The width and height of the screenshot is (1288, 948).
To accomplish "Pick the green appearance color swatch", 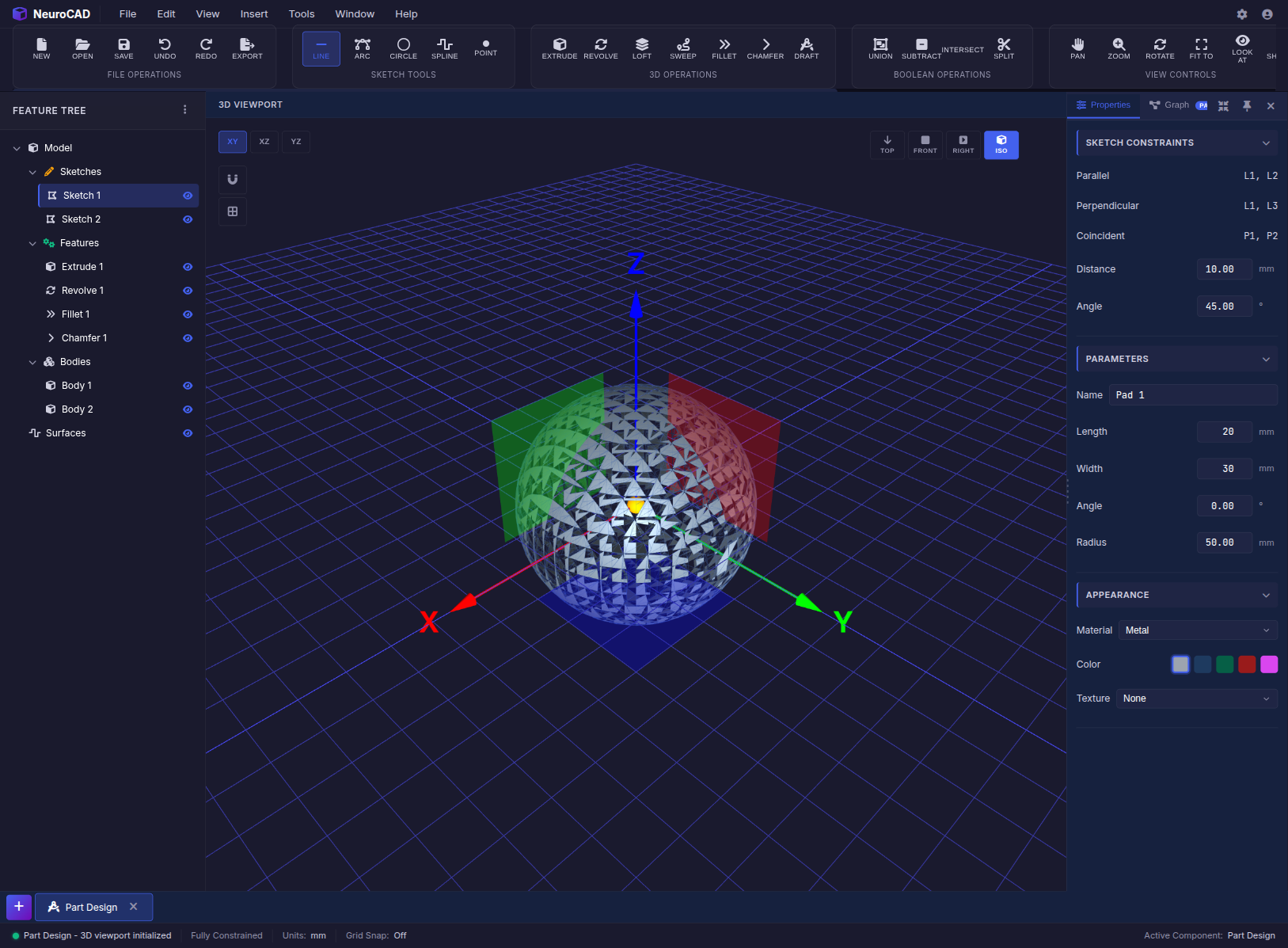I will 1224,664.
